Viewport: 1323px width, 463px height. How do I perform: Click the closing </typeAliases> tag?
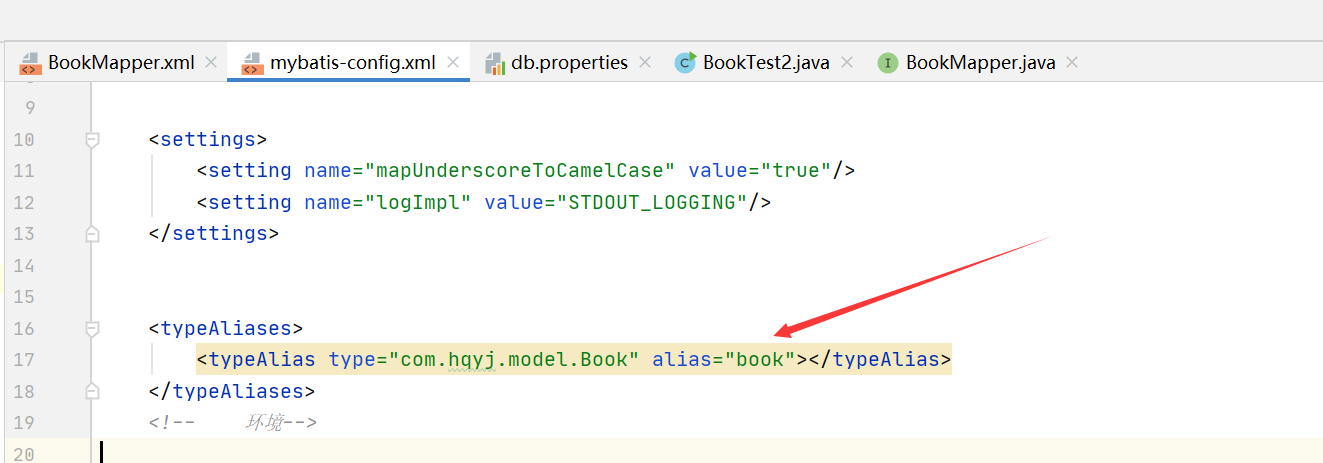point(232,390)
